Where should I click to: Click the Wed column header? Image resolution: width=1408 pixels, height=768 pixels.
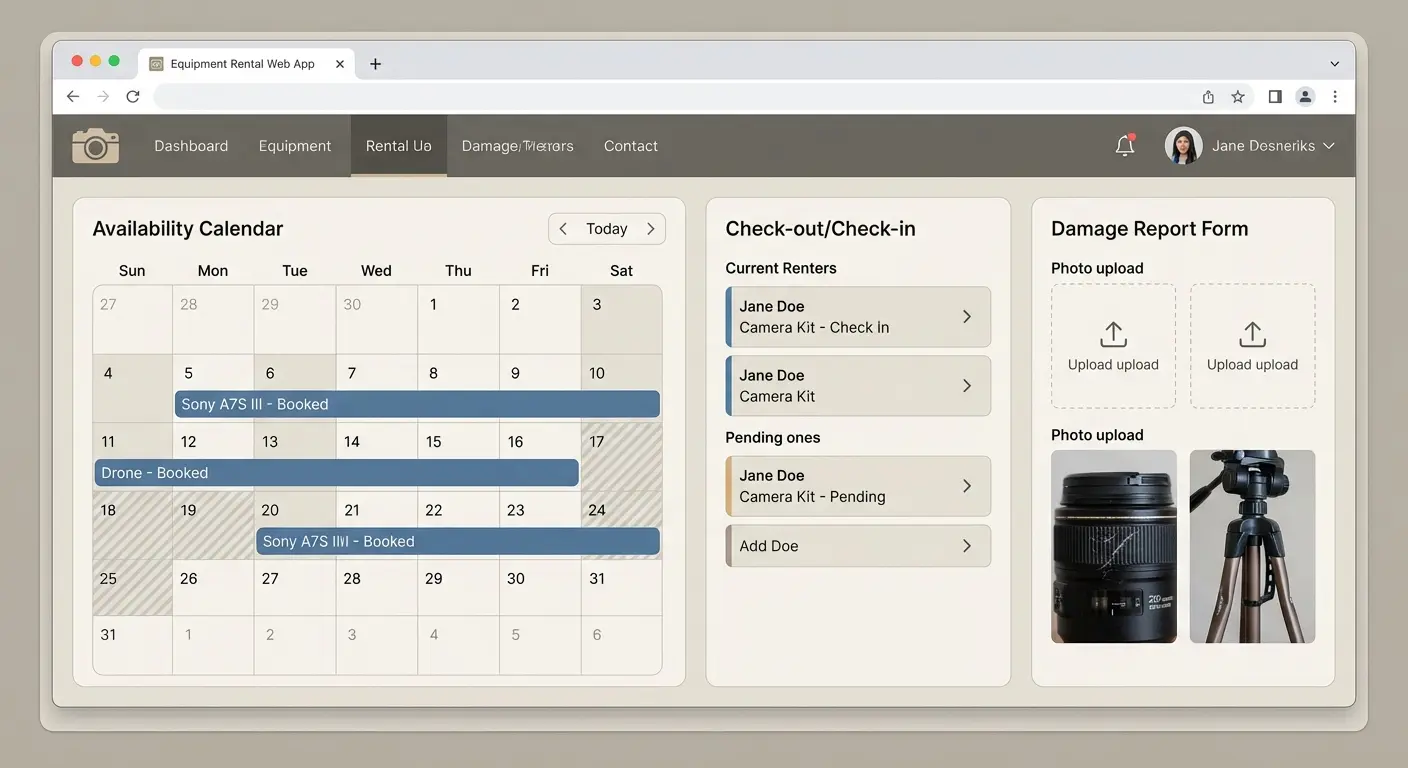coord(376,271)
